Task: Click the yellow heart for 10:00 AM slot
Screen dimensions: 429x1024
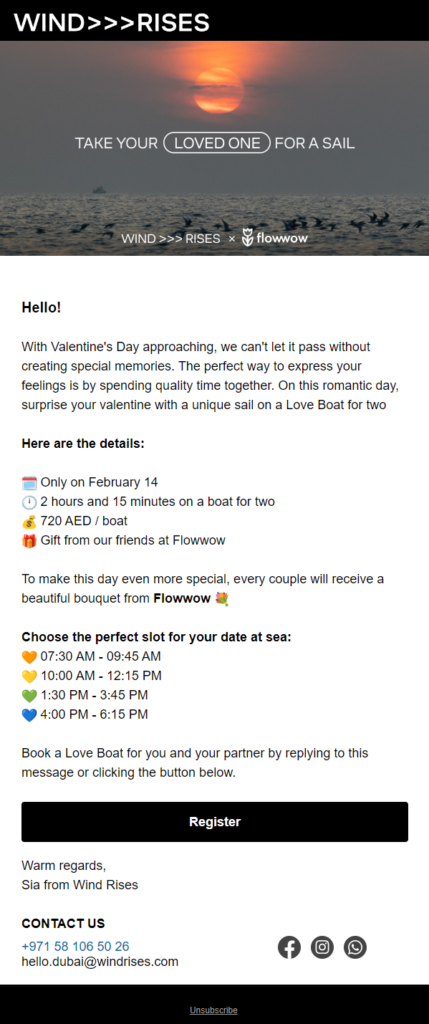Action: 29,676
